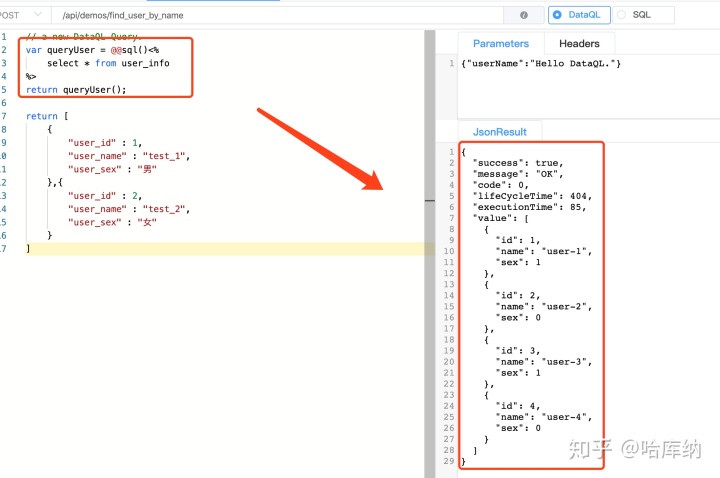This screenshot has width=720, height=478.
Task: Click the '"name": "user-3"' result line
Action: (544, 362)
